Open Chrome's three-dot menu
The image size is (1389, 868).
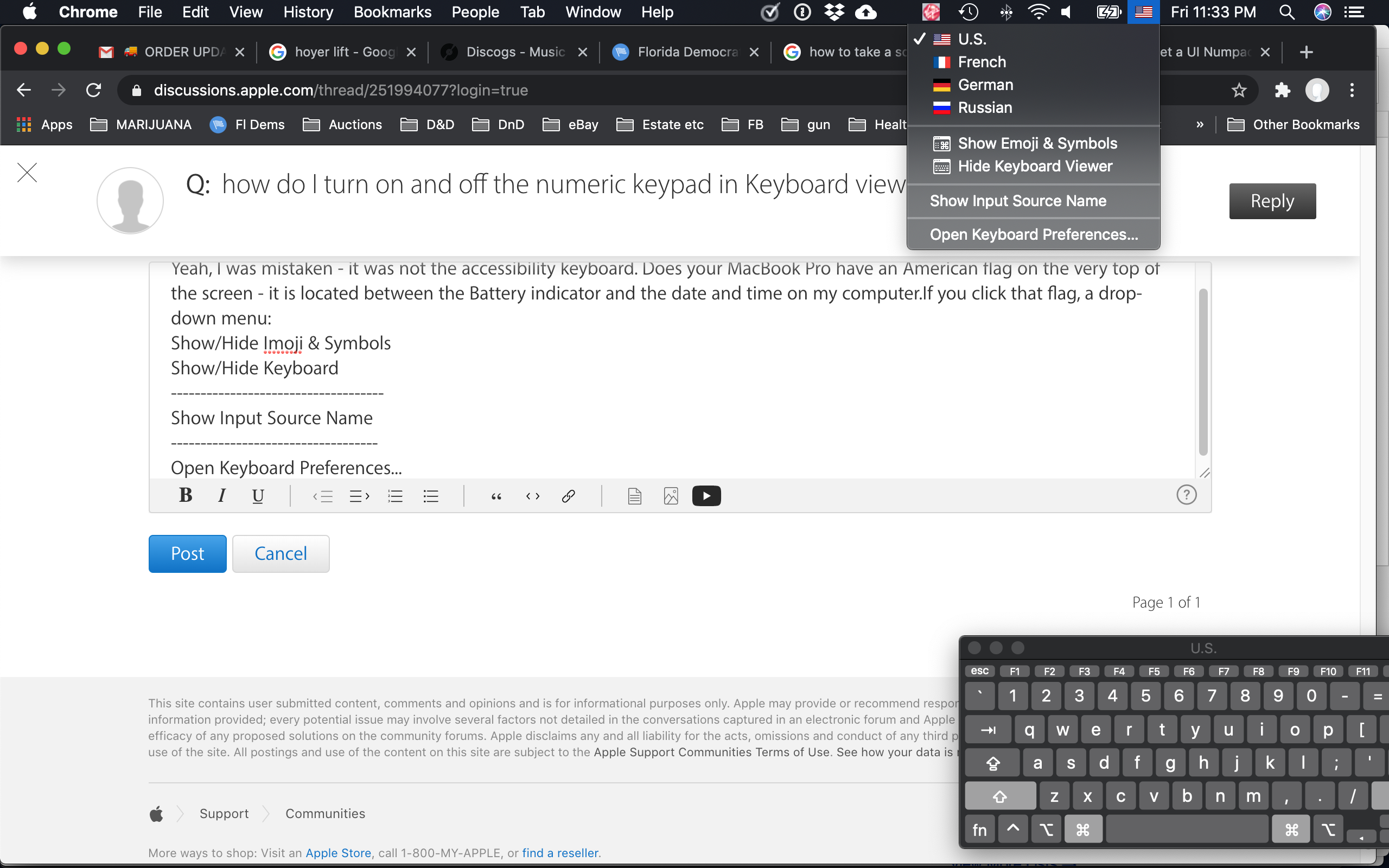tap(1352, 90)
